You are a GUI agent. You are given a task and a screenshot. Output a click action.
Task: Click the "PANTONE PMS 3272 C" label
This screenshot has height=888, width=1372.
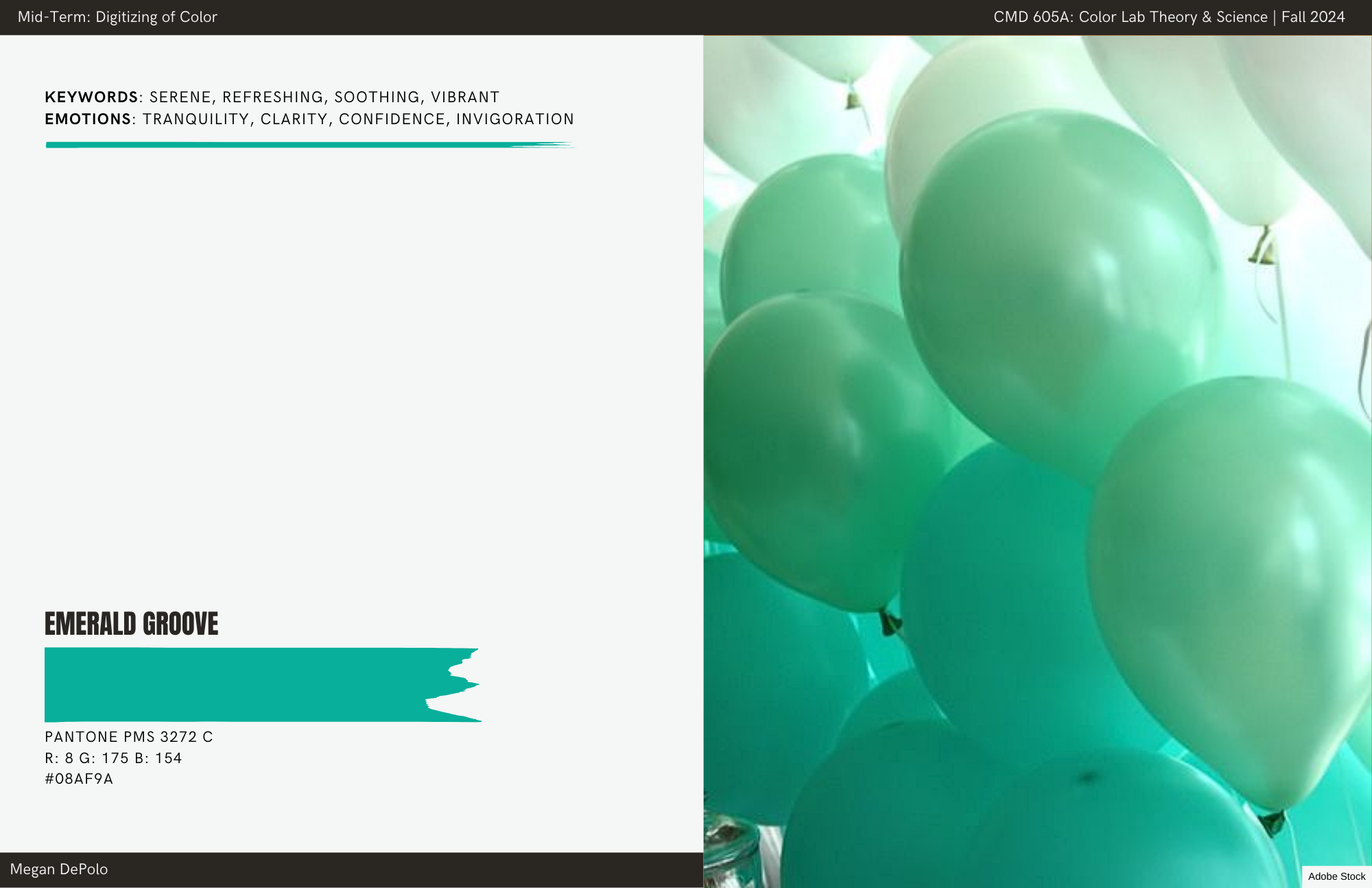pos(129,737)
